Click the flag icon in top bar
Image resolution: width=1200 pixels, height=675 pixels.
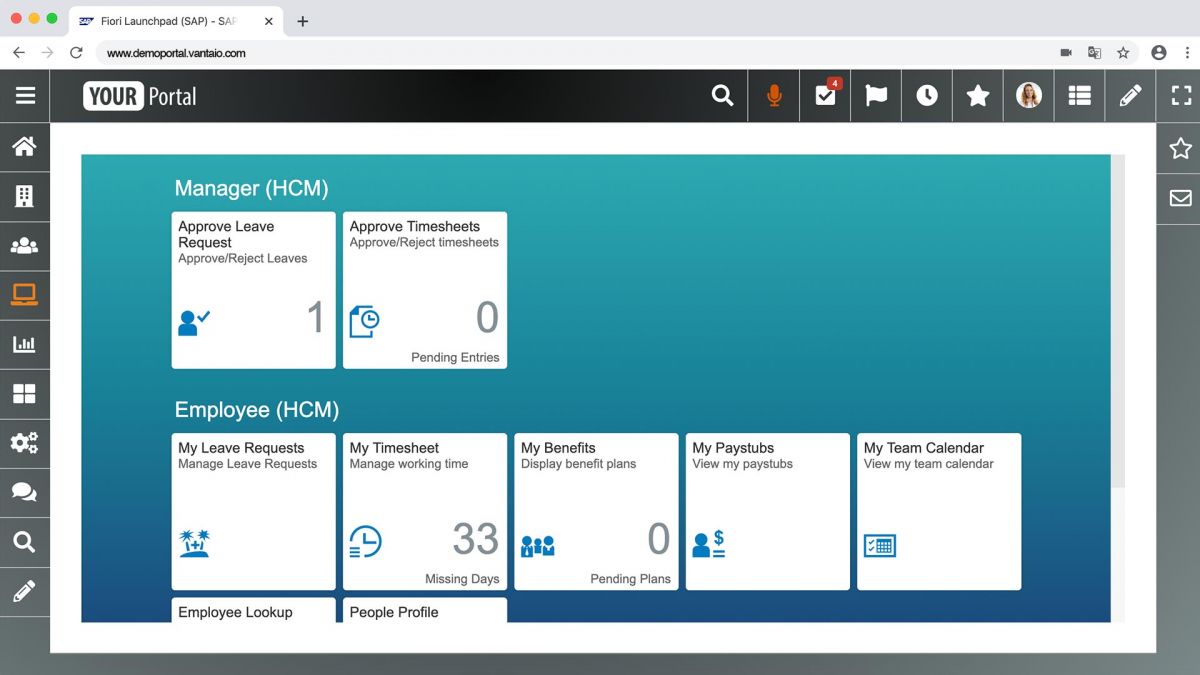click(x=876, y=96)
